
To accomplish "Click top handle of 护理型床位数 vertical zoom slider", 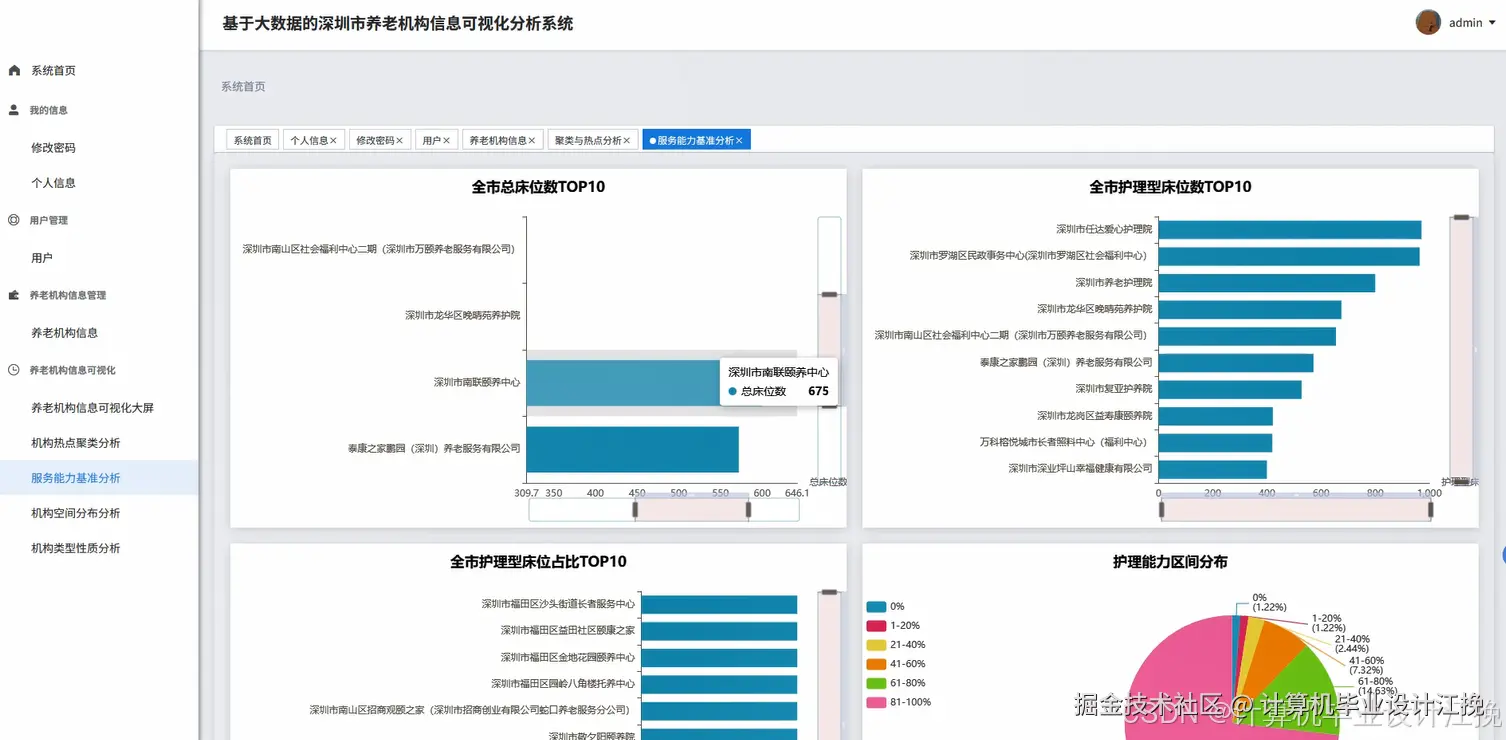I will tap(1461, 217).
